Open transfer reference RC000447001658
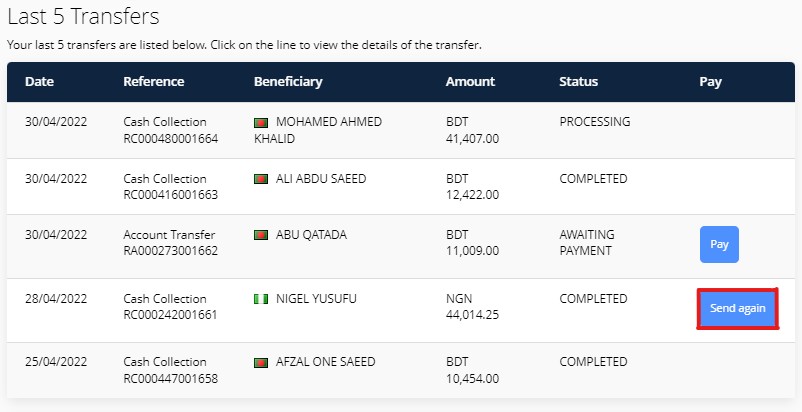 [x=171, y=379]
